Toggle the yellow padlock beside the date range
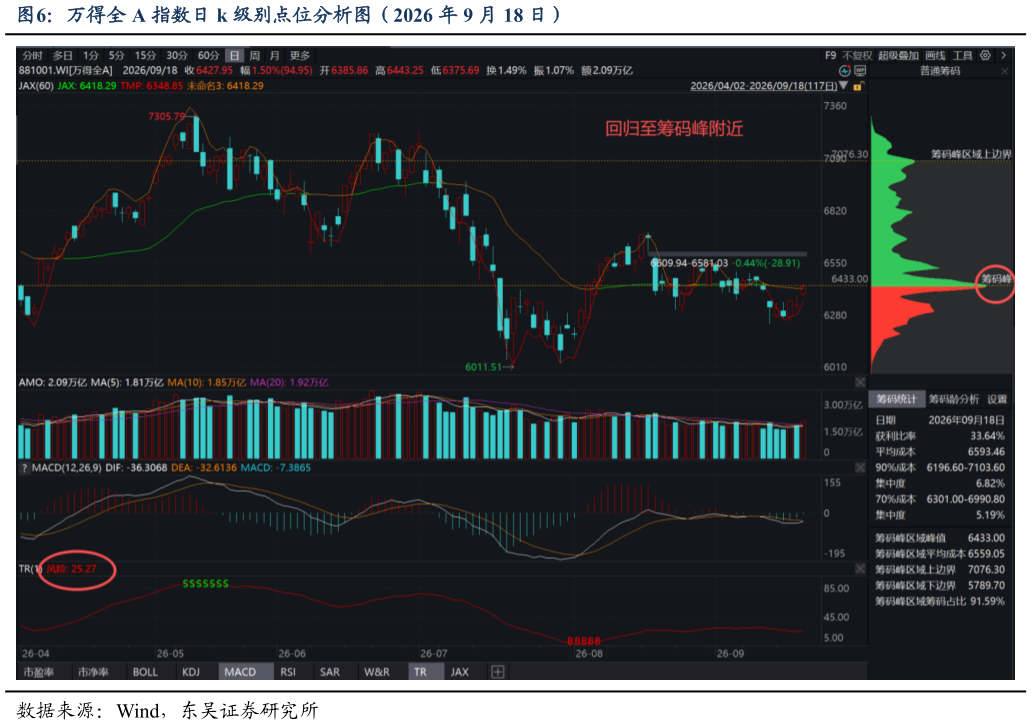The width and height of the screenshot is (1032, 725). coord(858,86)
